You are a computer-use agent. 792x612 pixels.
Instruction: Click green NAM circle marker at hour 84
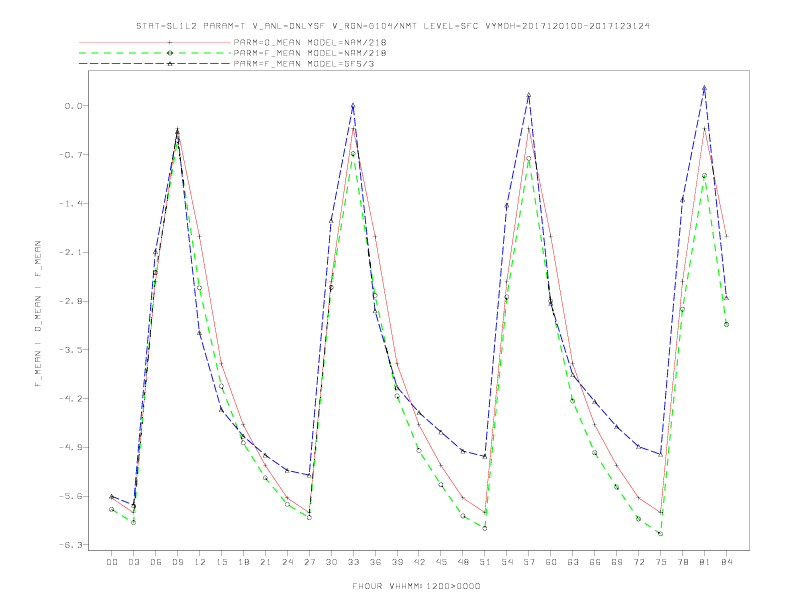(x=726, y=325)
